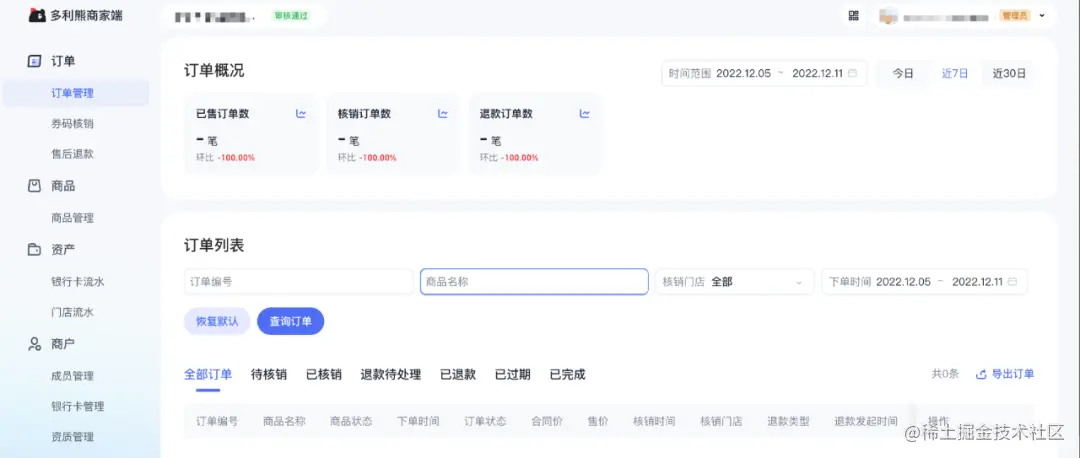Open 券码核销 in the sidebar
Viewport: 1080px width, 458px height.
72,124
